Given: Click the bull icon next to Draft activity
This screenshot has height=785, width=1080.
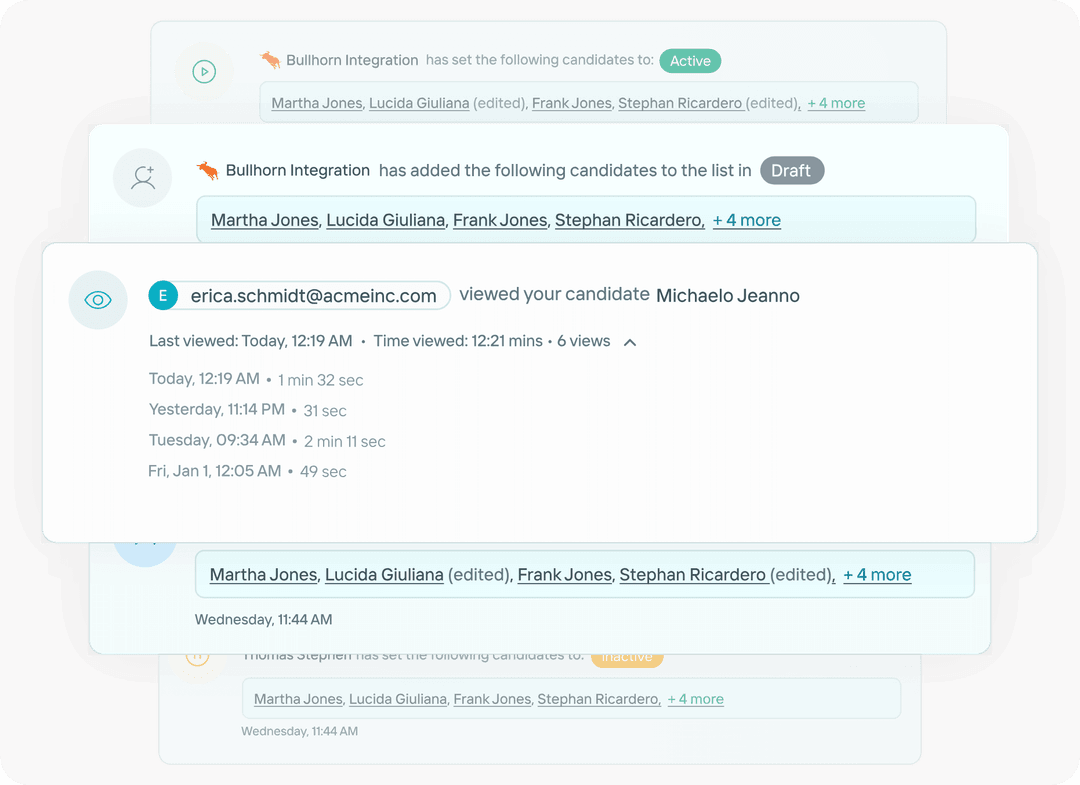Looking at the screenshot, I should (x=208, y=169).
